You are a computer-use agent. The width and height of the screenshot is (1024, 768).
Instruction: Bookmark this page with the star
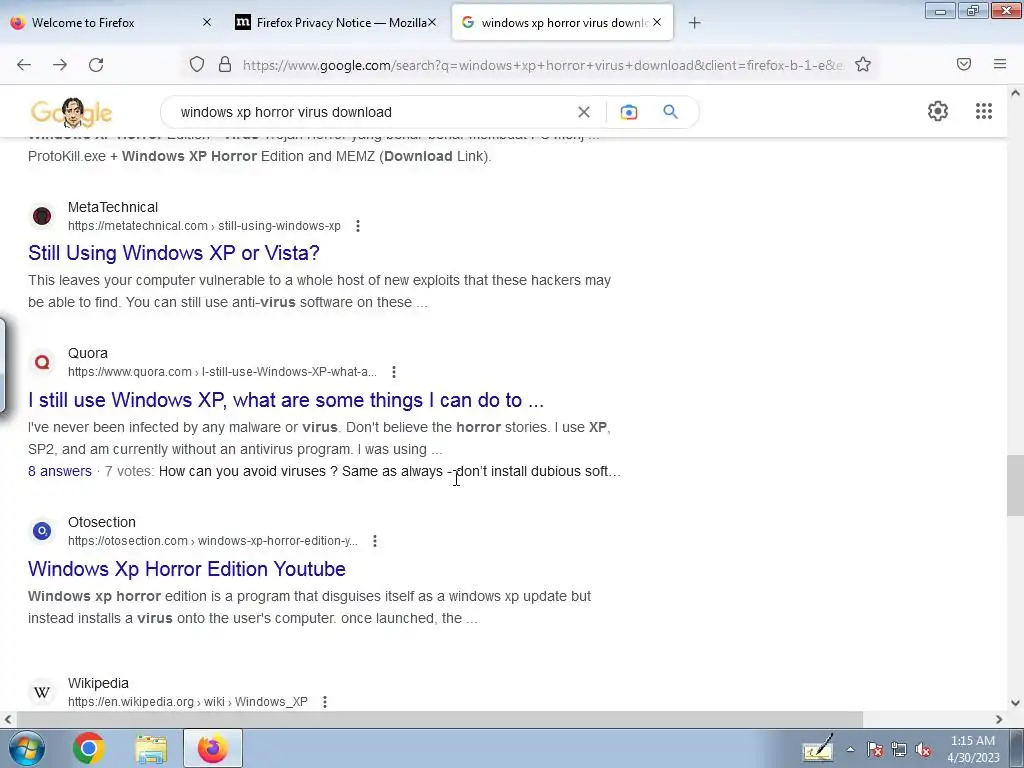point(863,64)
